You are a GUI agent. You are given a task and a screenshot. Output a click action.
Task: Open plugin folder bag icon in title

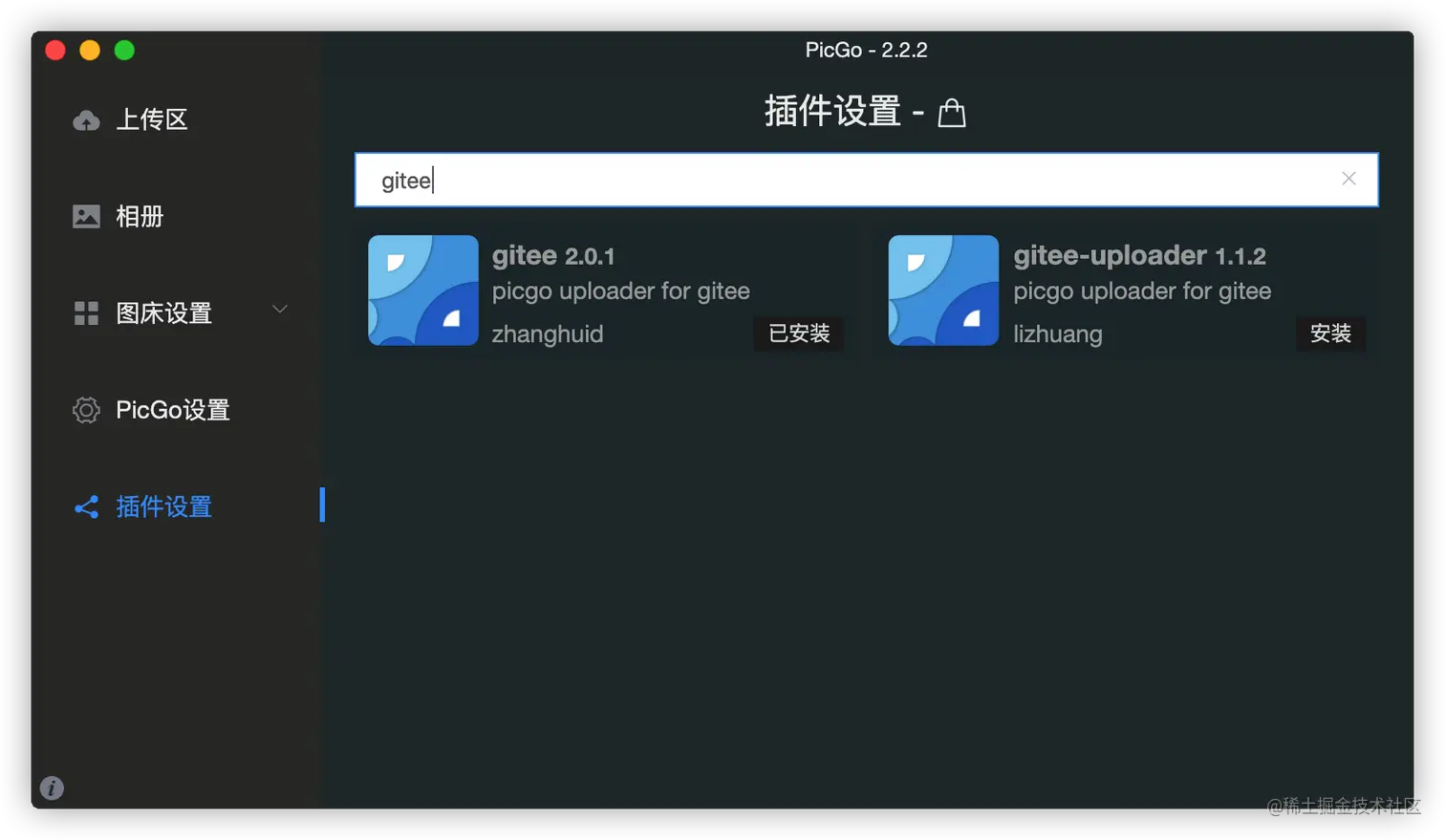pos(952,113)
